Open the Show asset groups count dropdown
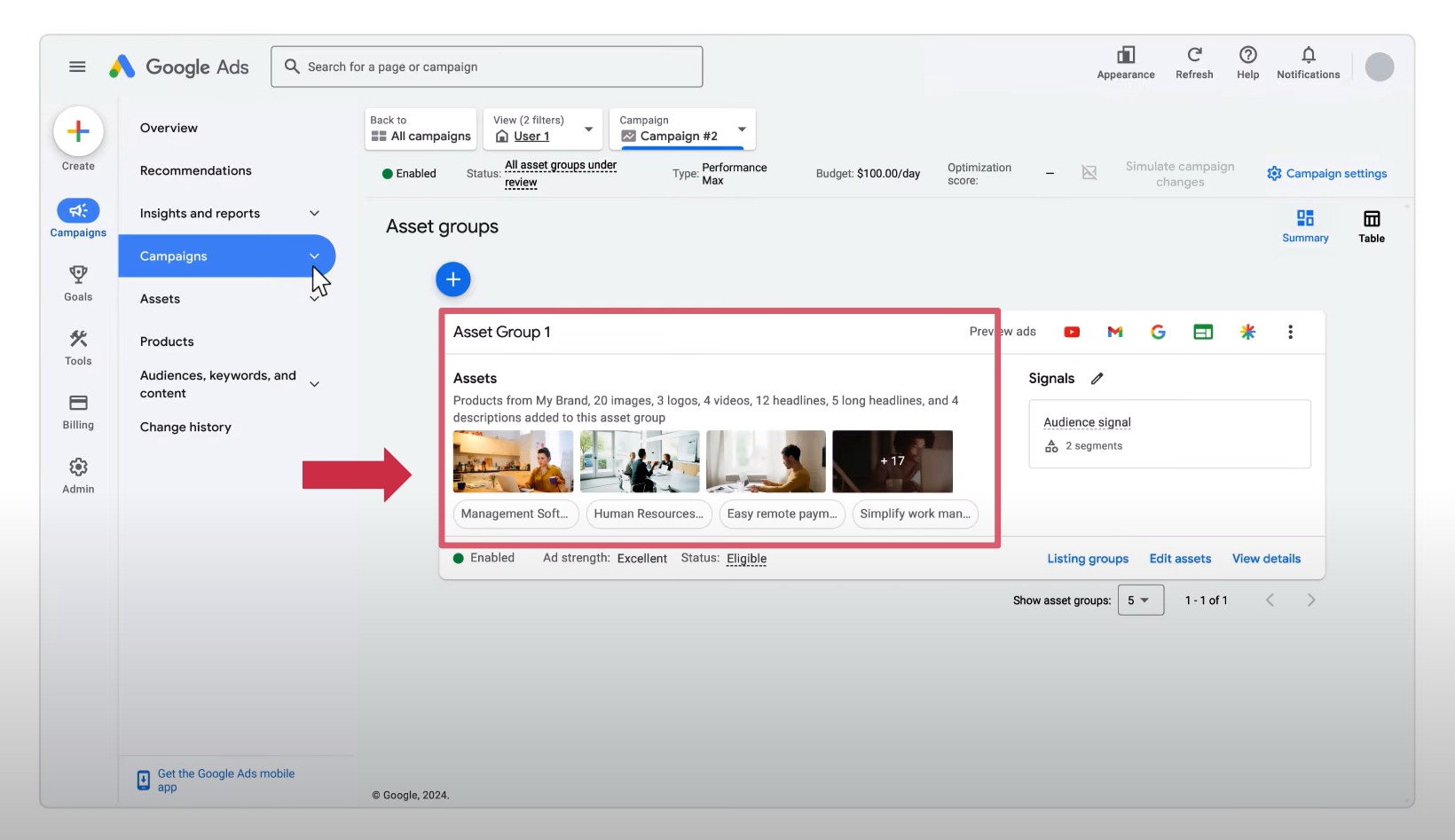The image size is (1455, 840). (1141, 601)
